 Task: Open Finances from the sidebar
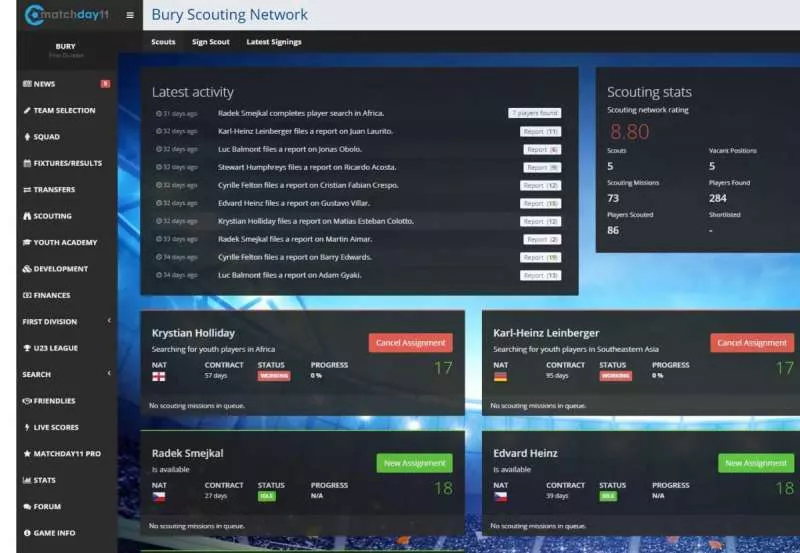(x=52, y=295)
